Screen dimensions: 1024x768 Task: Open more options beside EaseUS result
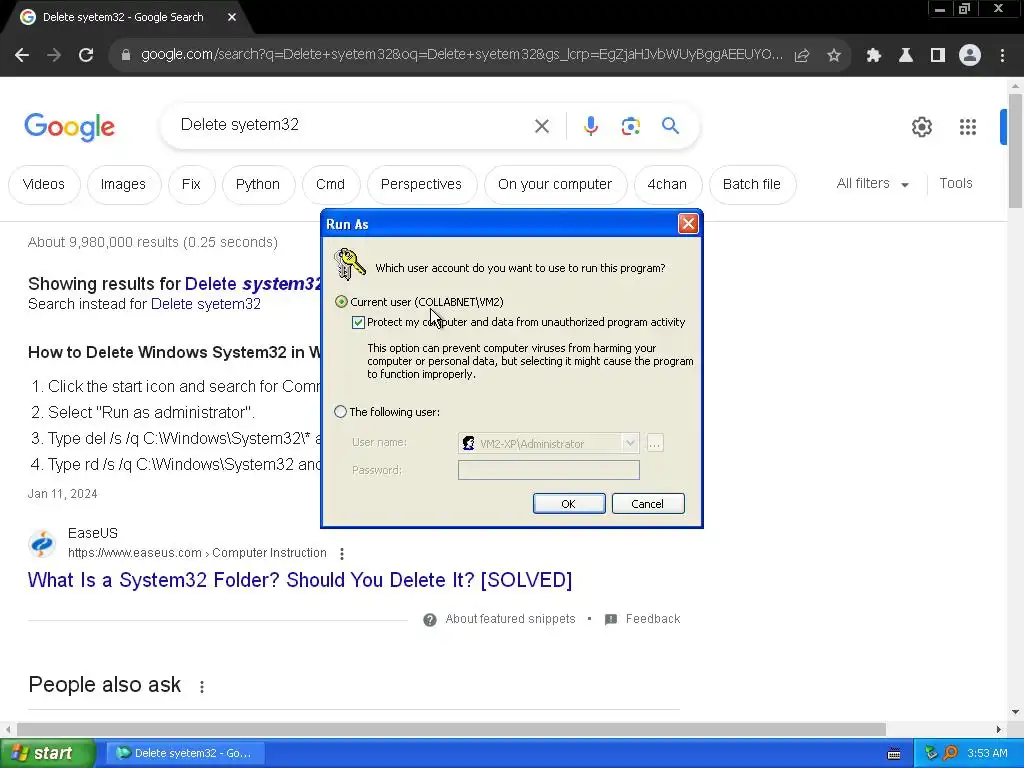(342, 554)
